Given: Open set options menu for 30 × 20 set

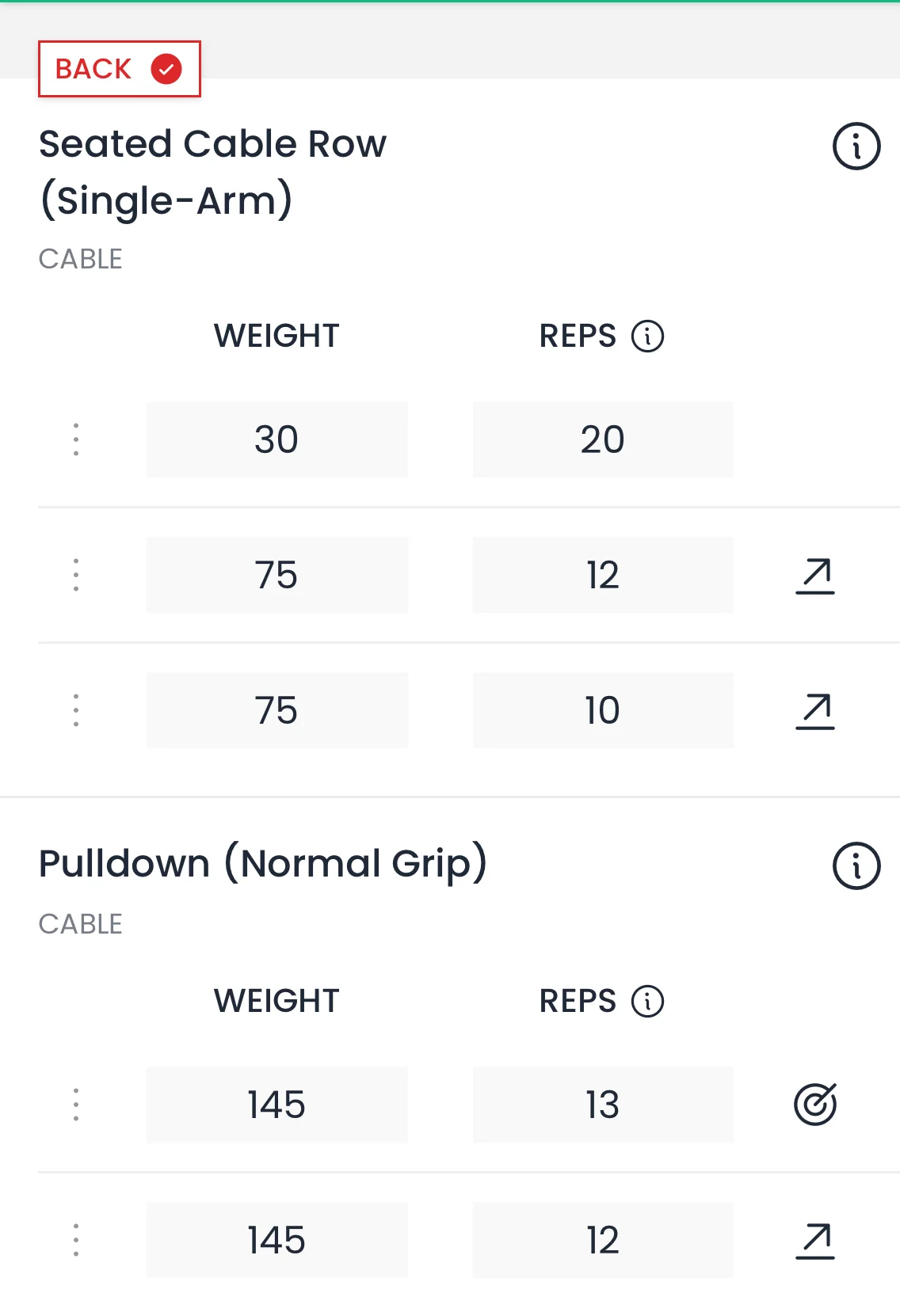Looking at the screenshot, I should (x=76, y=439).
